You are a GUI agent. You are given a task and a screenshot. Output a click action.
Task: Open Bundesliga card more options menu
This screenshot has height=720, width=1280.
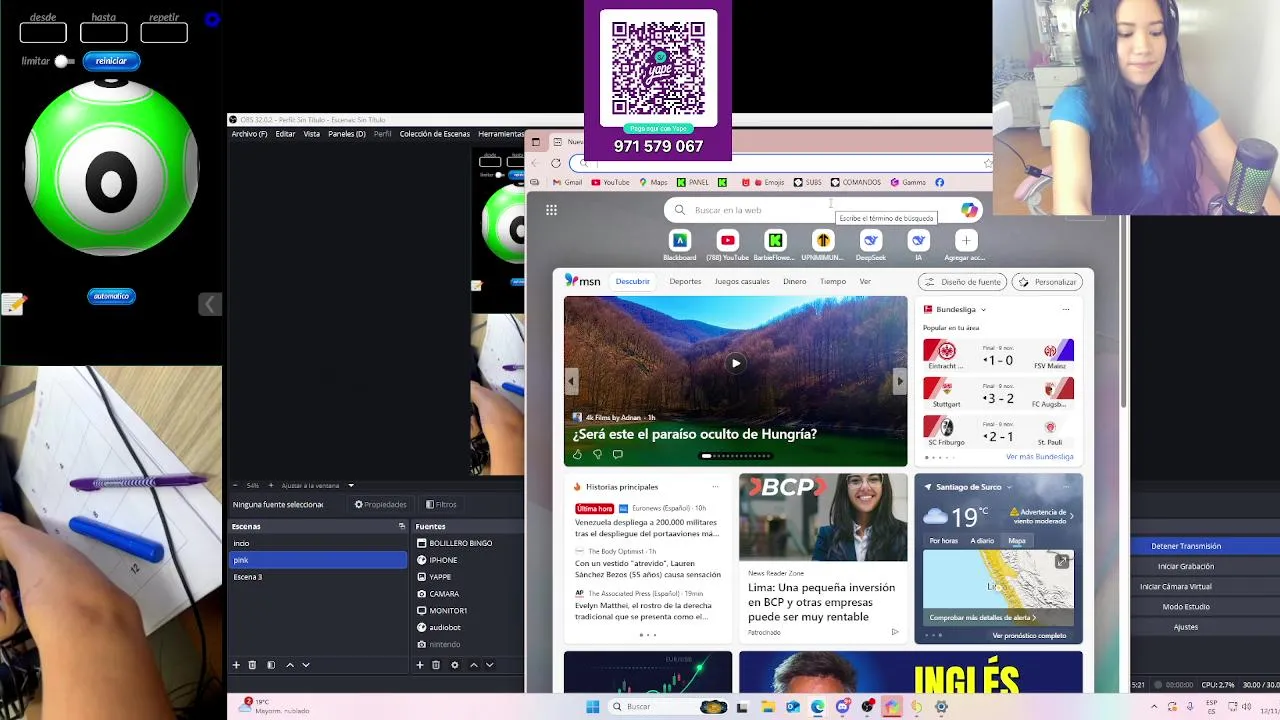[x=1066, y=310]
